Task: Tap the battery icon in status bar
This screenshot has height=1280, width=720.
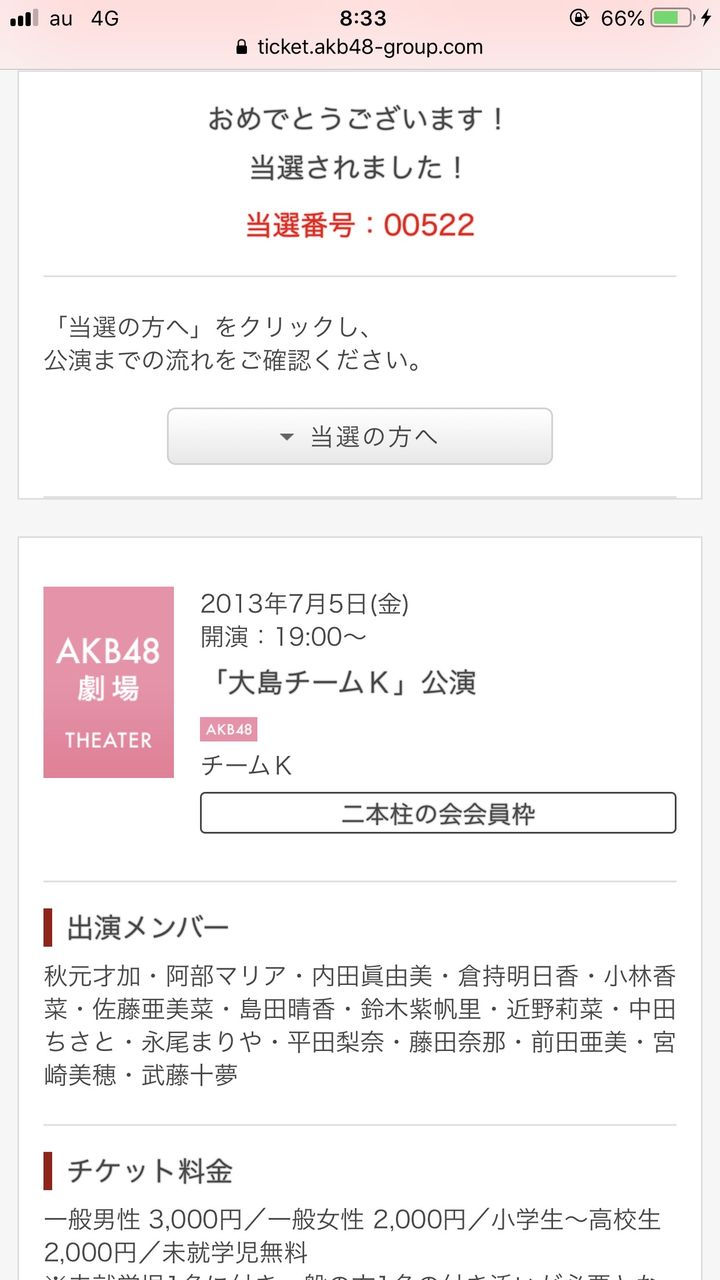Action: (672, 18)
